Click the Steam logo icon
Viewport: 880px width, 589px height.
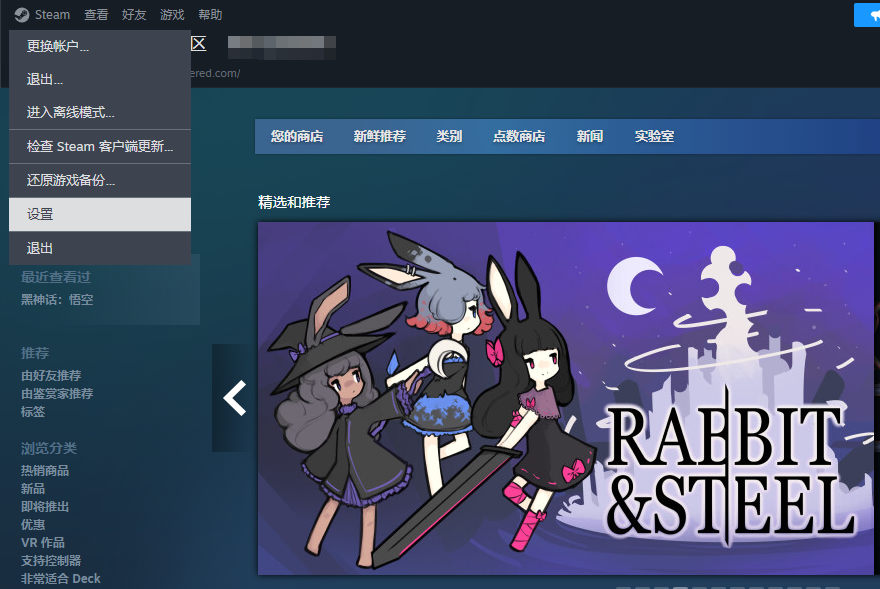(22, 15)
